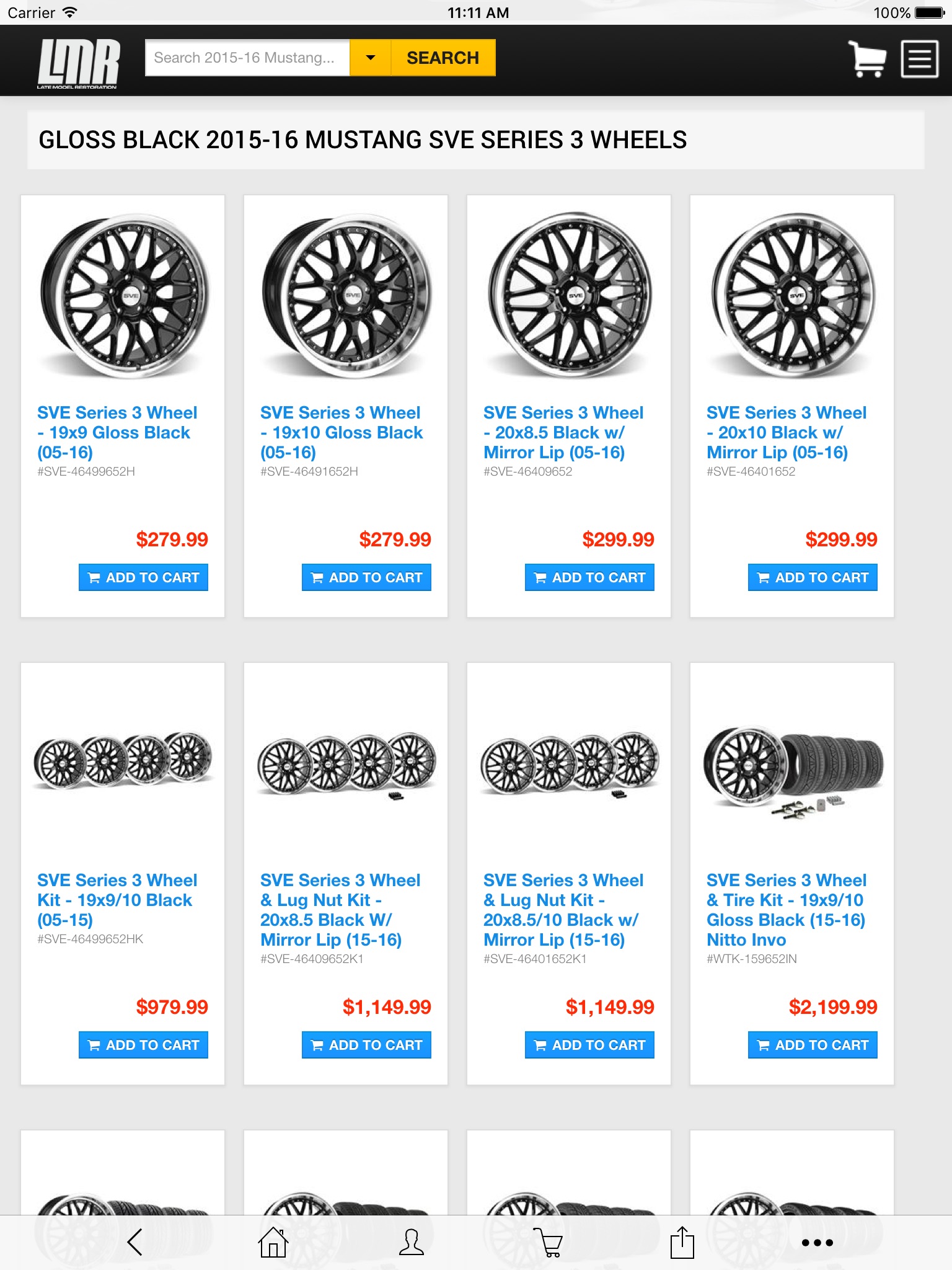
Task: Add the $2,199.99 tire kit to cart
Action: click(x=813, y=1045)
